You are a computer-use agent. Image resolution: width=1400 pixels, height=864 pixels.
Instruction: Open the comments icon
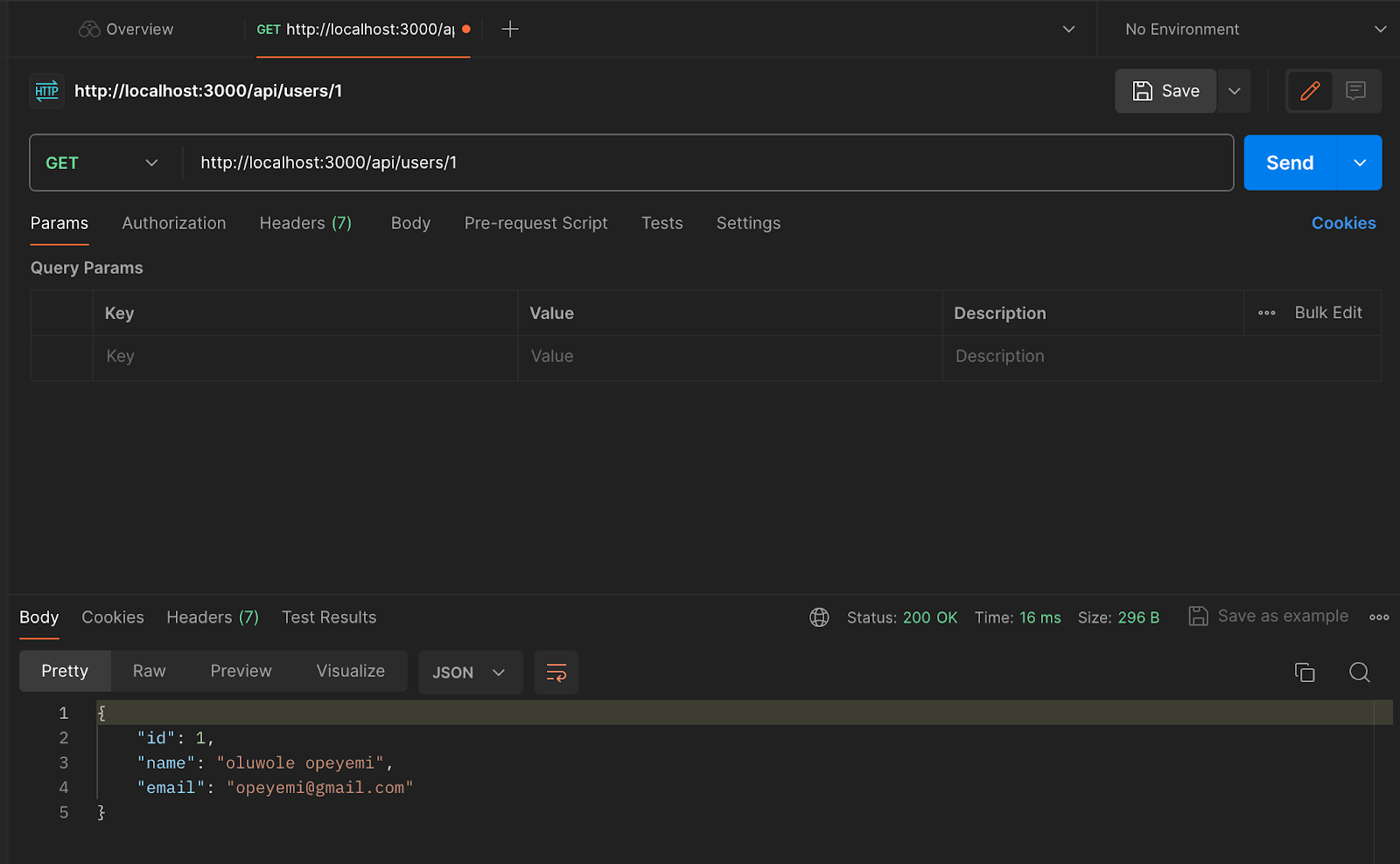tap(1356, 91)
